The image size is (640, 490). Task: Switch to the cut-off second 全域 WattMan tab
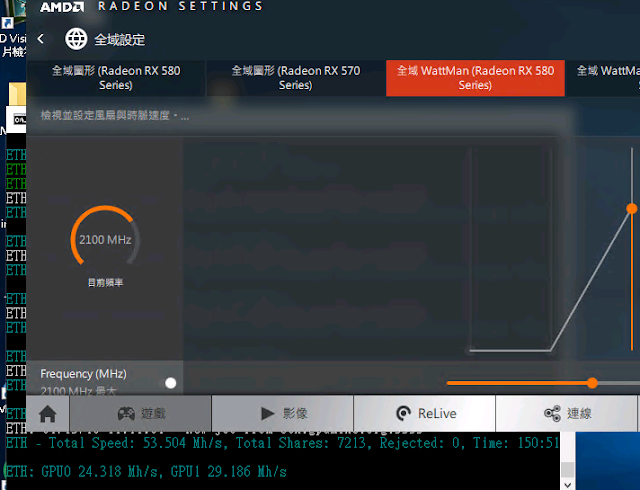pyautogui.click(x=603, y=78)
